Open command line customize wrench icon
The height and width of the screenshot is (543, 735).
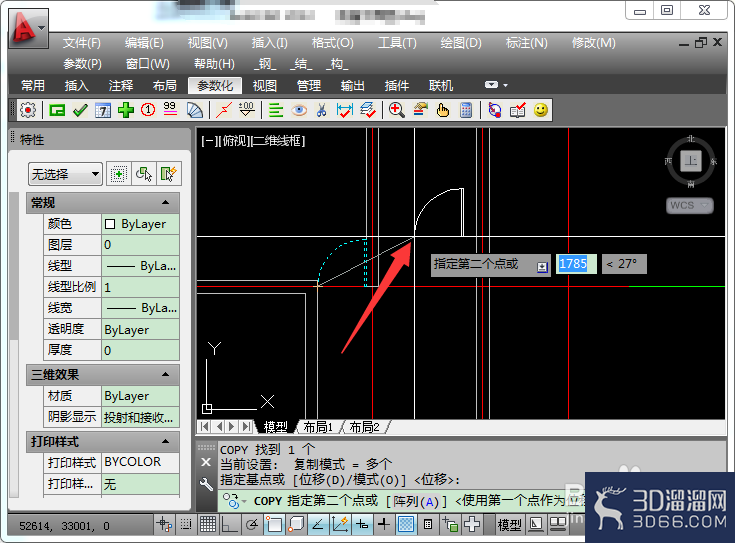point(206,483)
